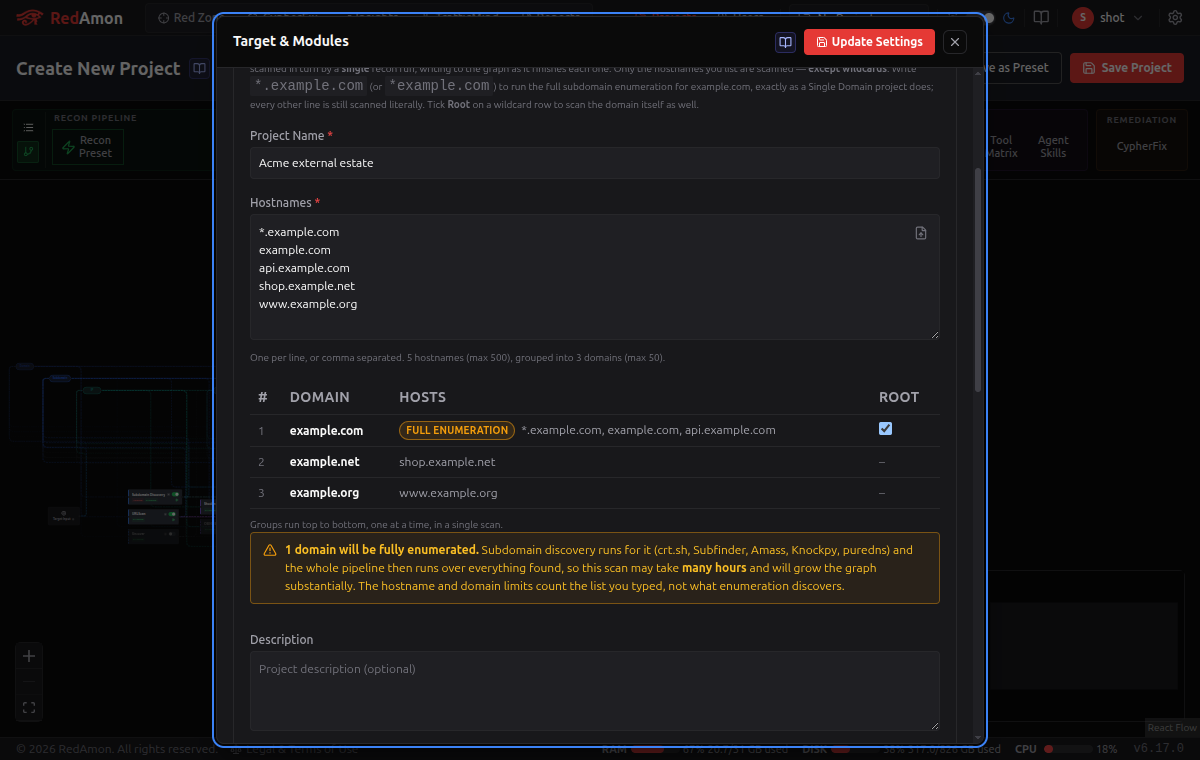Click the Description text area

coord(594,691)
